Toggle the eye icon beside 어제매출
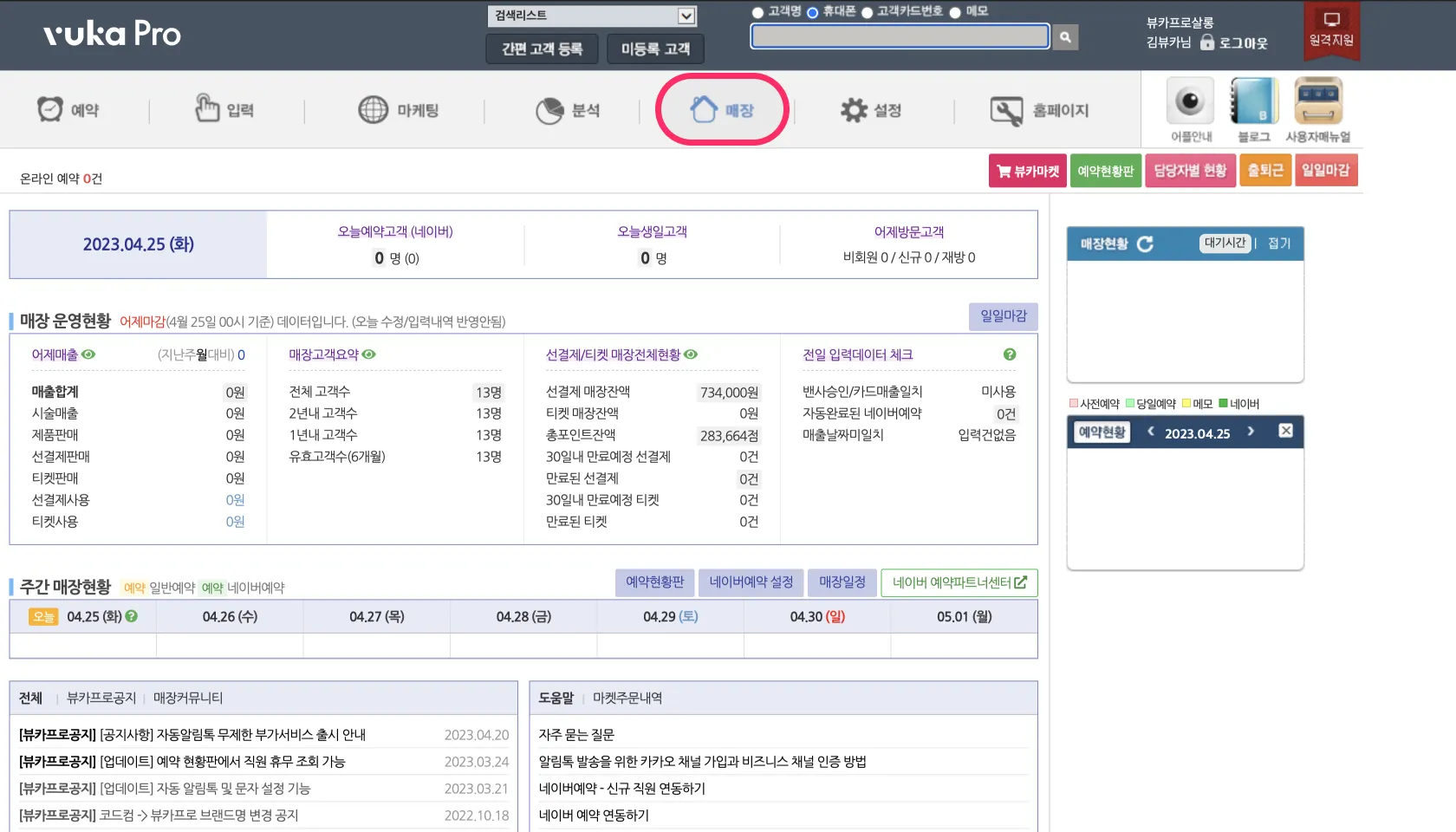 coord(88,354)
